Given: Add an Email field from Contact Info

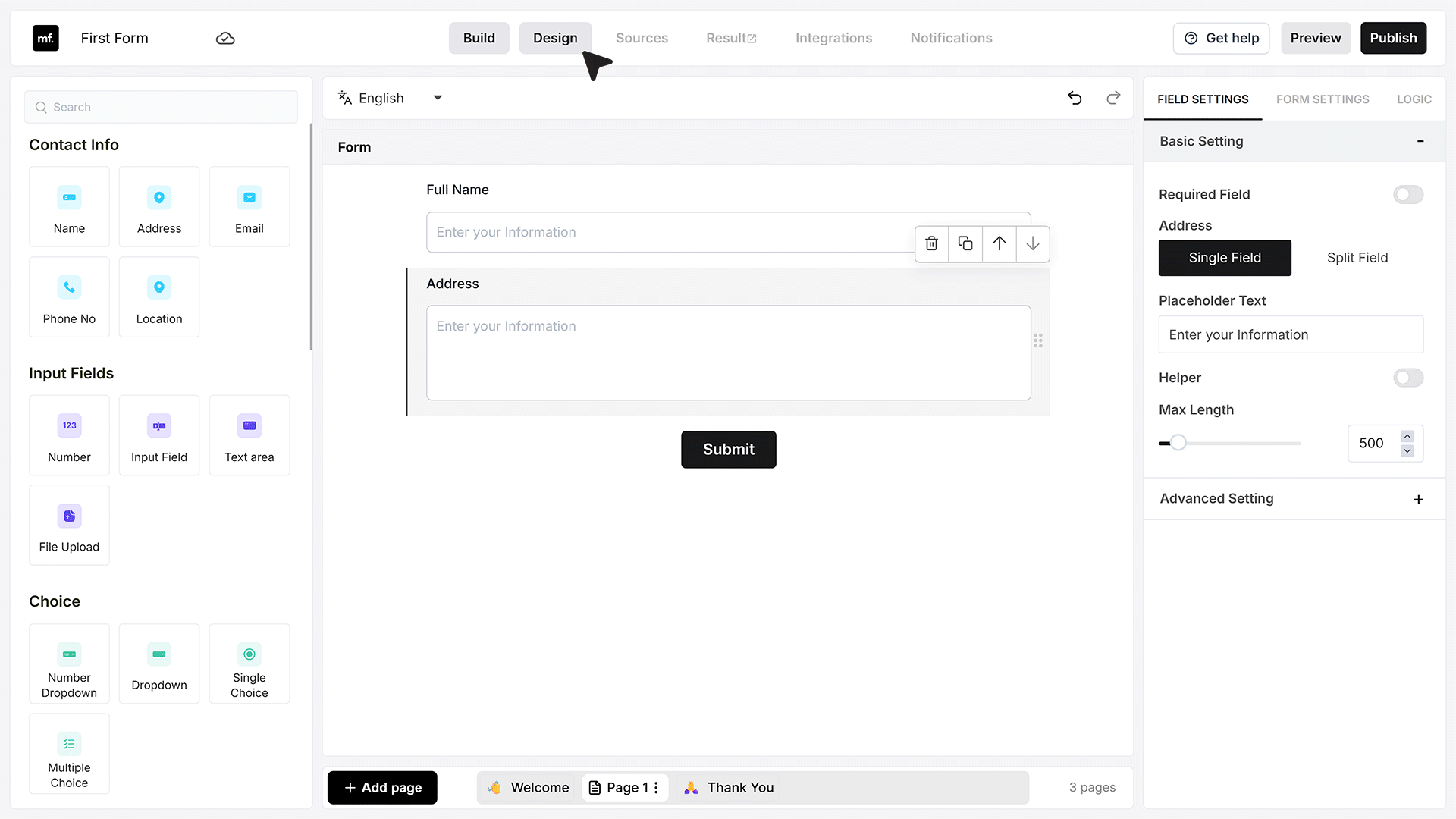Looking at the screenshot, I should click(x=249, y=206).
